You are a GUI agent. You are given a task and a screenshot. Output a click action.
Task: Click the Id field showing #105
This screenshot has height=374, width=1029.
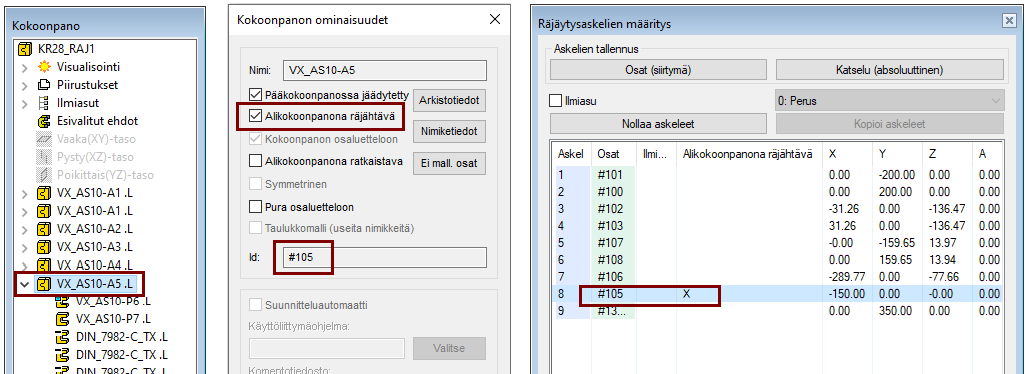click(x=385, y=257)
